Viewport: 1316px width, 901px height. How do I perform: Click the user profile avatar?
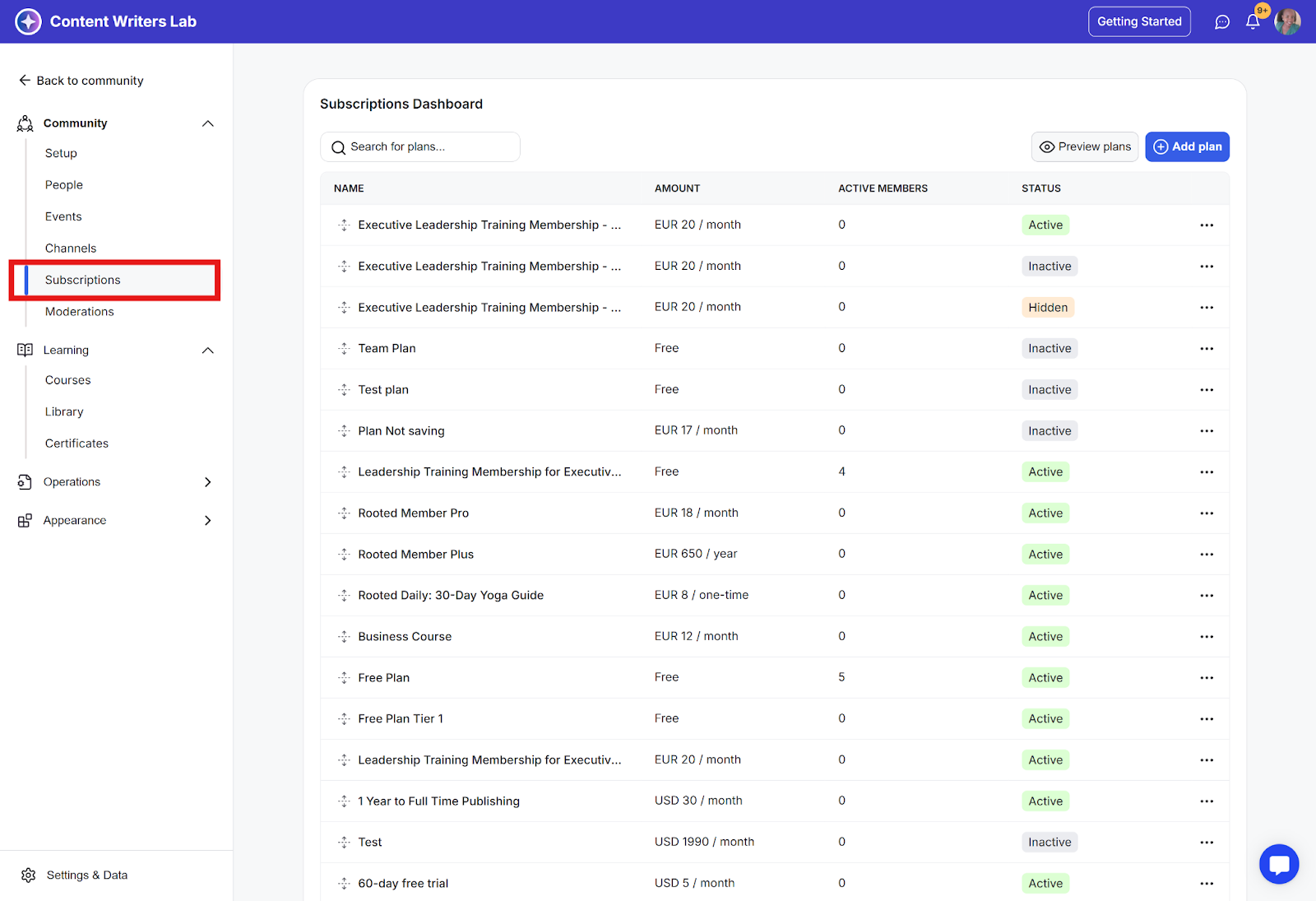point(1287,22)
